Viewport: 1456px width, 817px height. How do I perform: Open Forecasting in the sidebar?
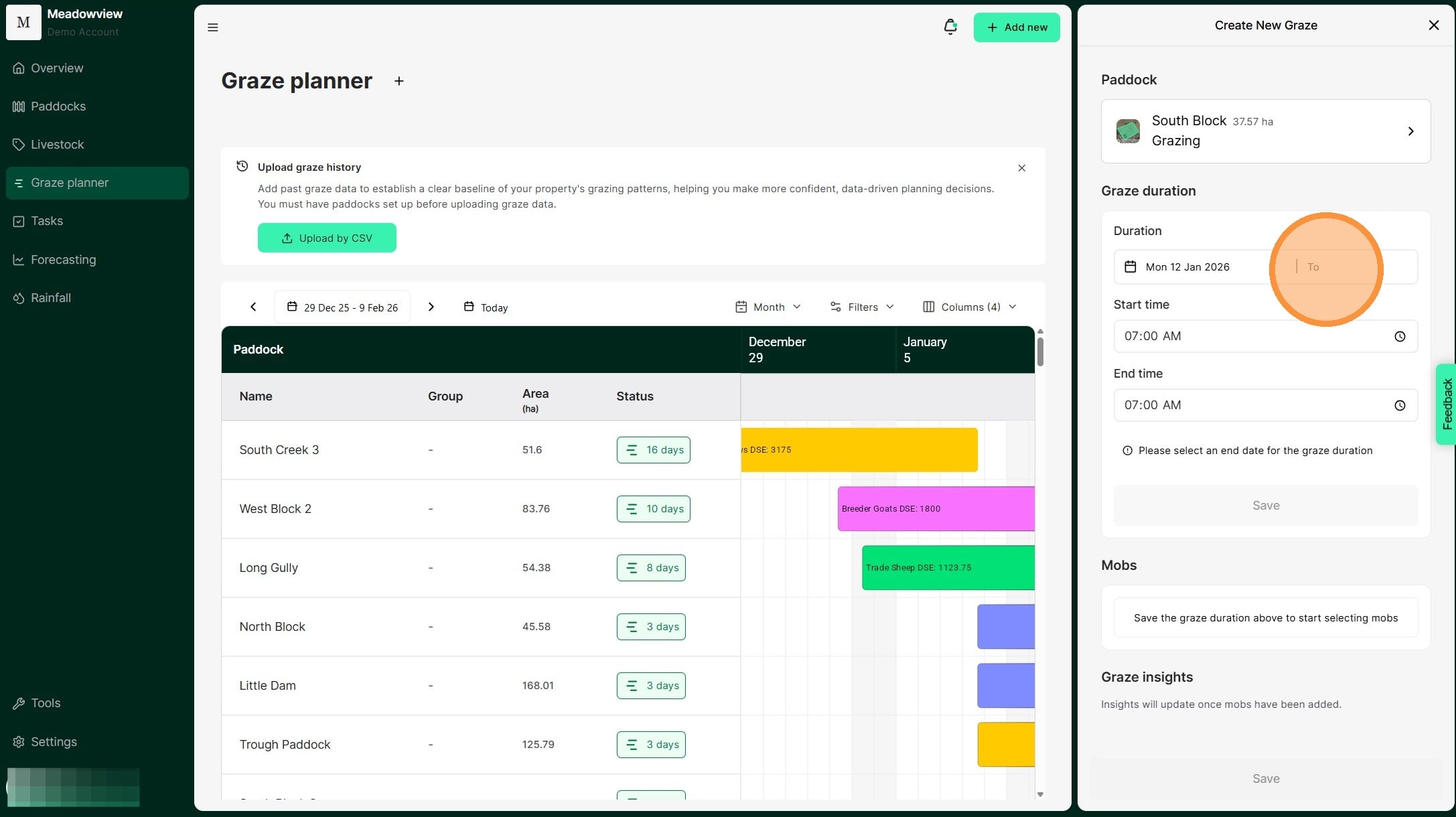click(63, 260)
